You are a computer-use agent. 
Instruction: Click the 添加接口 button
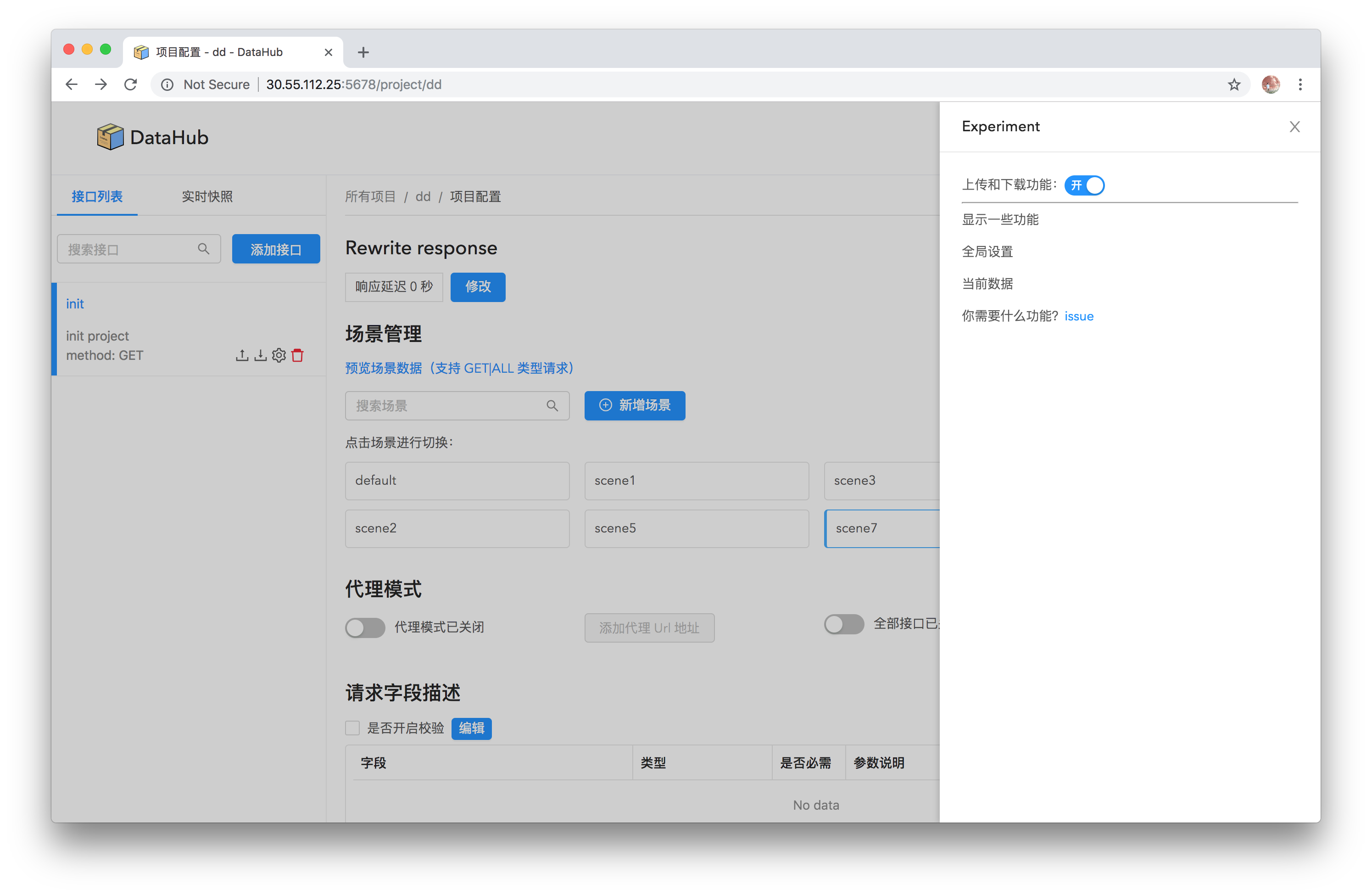tap(276, 249)
